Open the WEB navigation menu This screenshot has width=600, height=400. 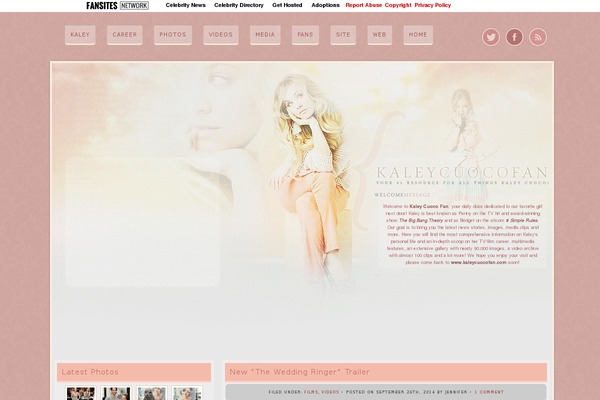click(380, 35)
